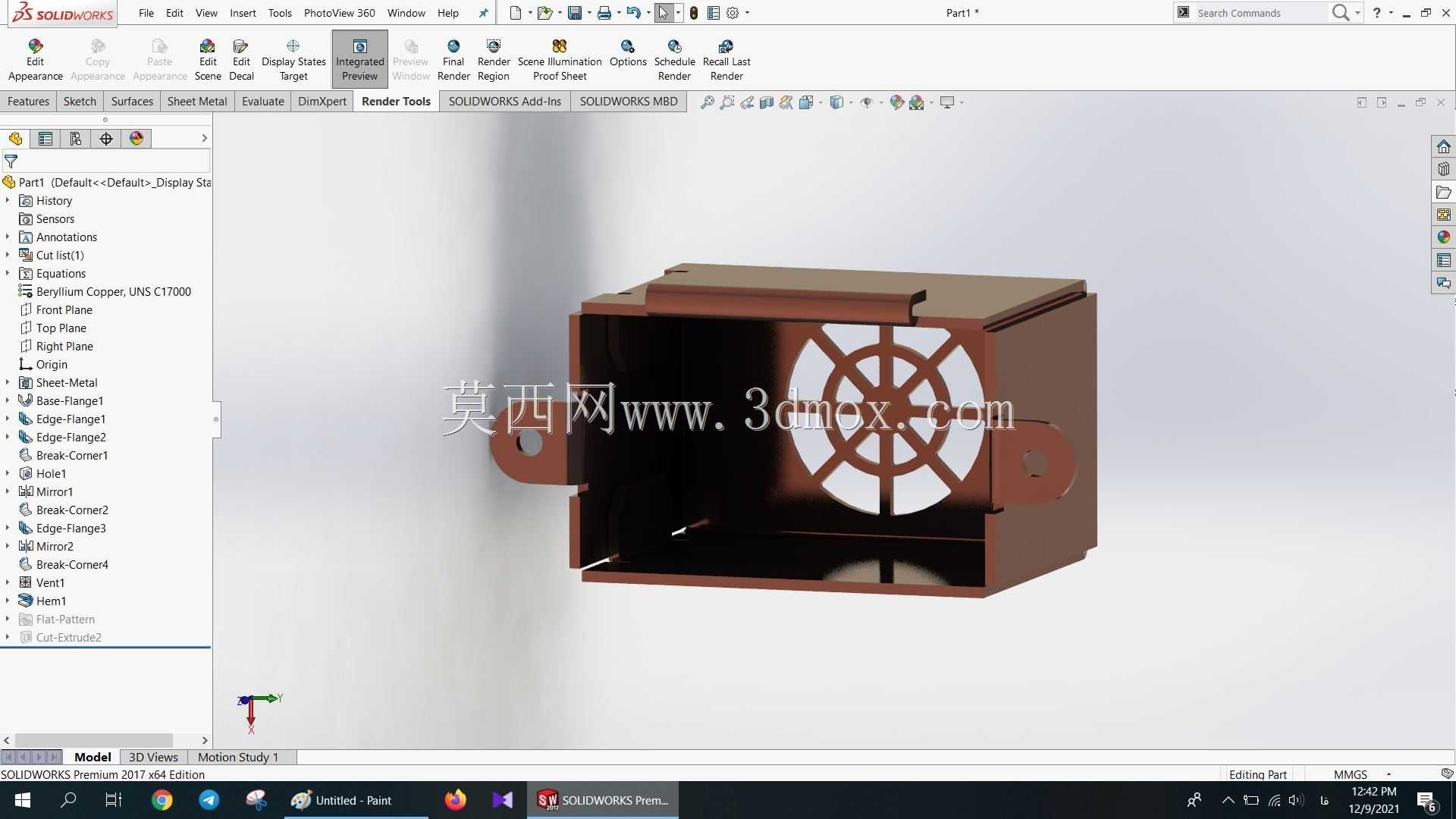Open the PhotoView 360 menu
Viewport: 1456px width, 819px height.
339,13
